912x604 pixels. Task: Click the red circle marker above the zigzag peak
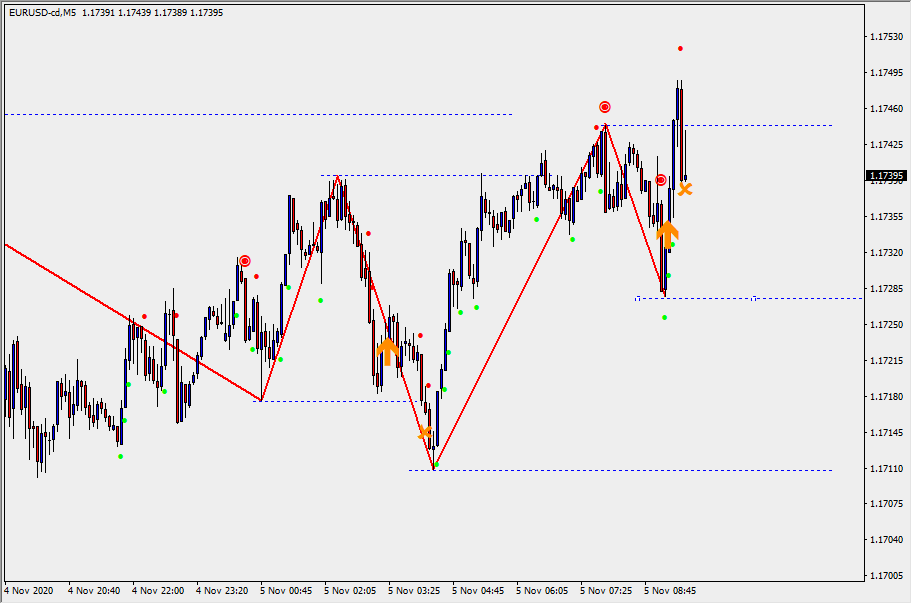point(605,107)
